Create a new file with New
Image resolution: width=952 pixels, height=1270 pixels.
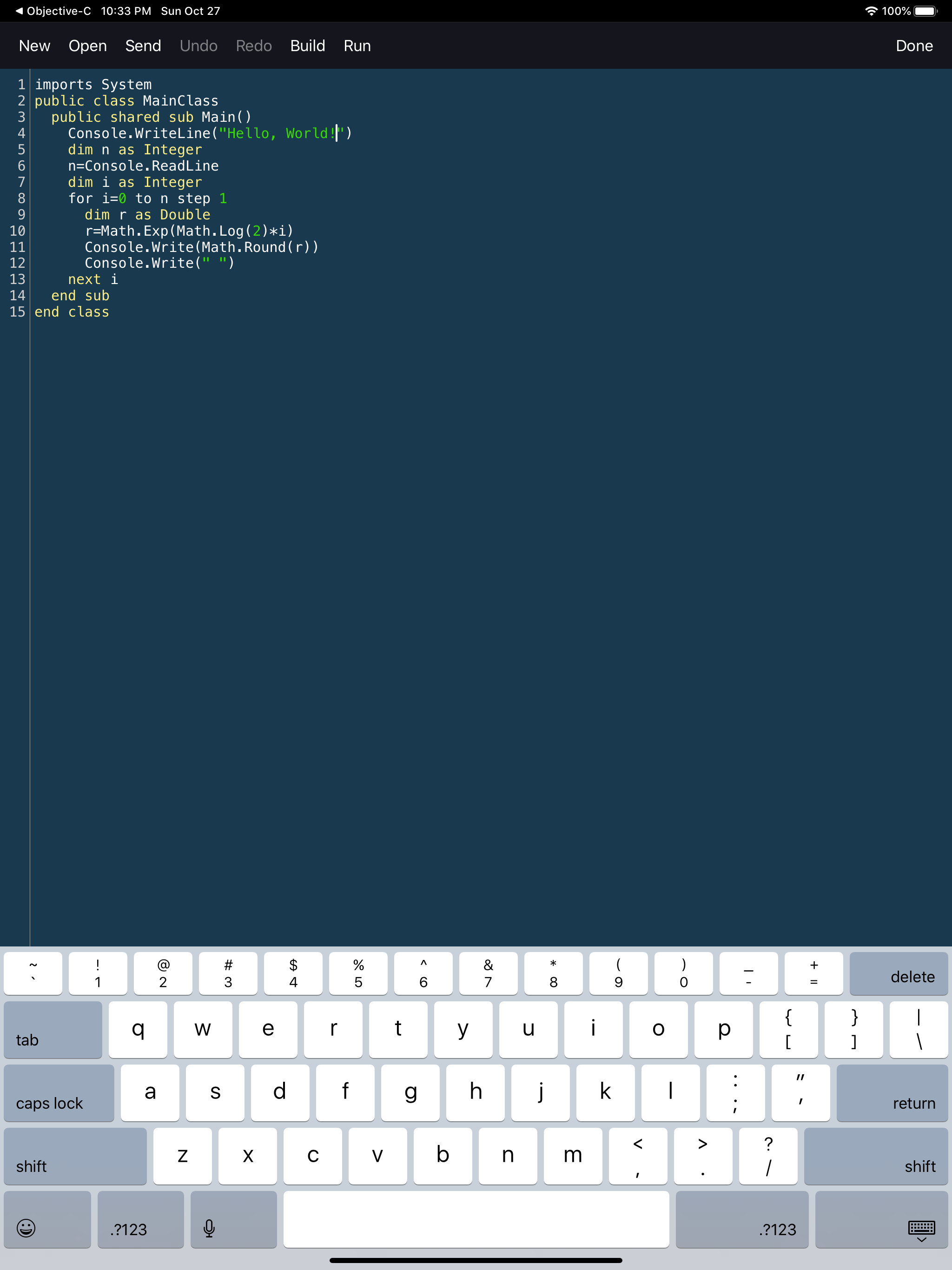coord(34,46)
